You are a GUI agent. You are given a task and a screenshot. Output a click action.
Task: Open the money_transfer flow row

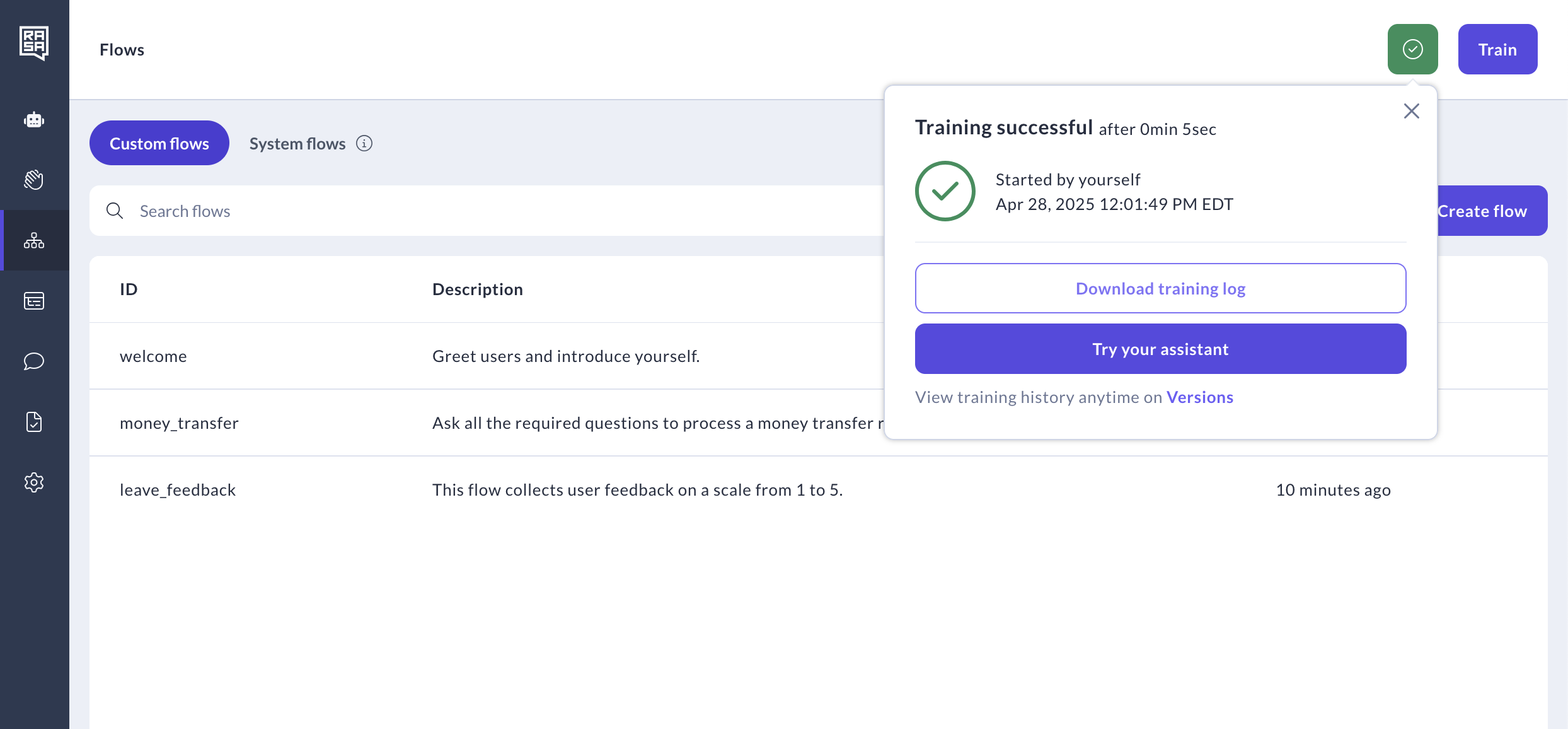[x=179, y=423]
